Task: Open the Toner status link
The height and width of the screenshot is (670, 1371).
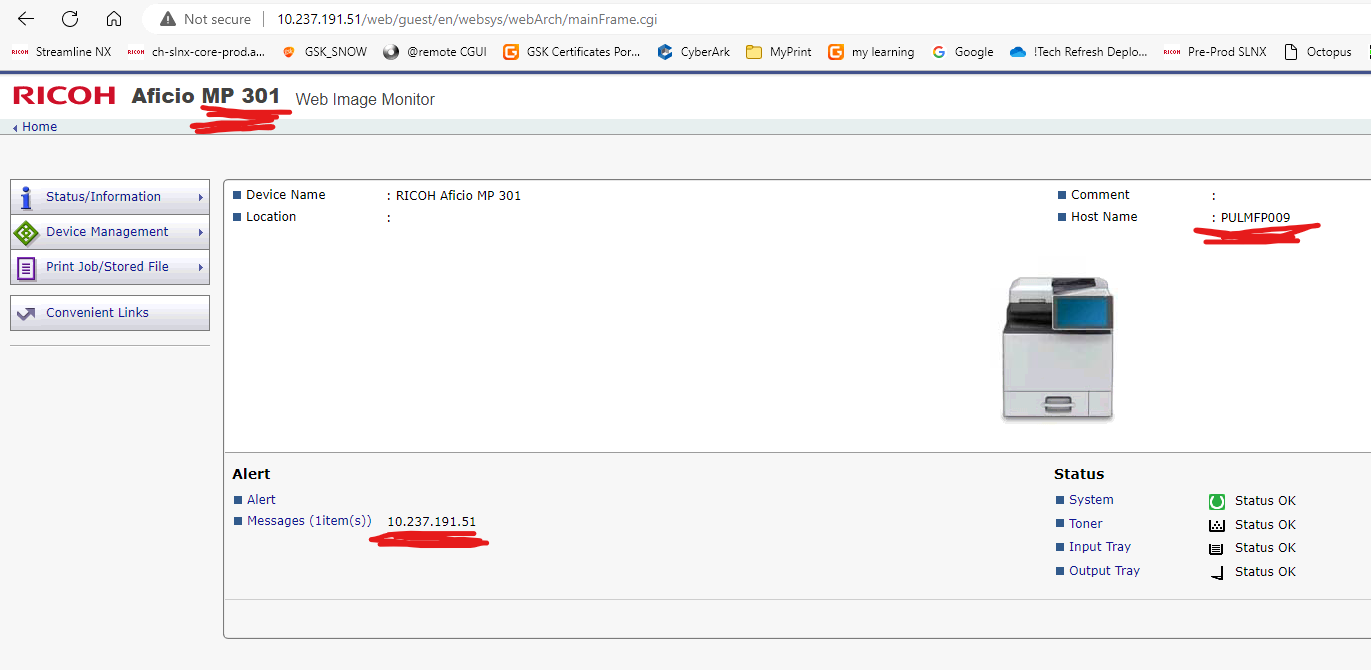Action: coord(1086,524)
